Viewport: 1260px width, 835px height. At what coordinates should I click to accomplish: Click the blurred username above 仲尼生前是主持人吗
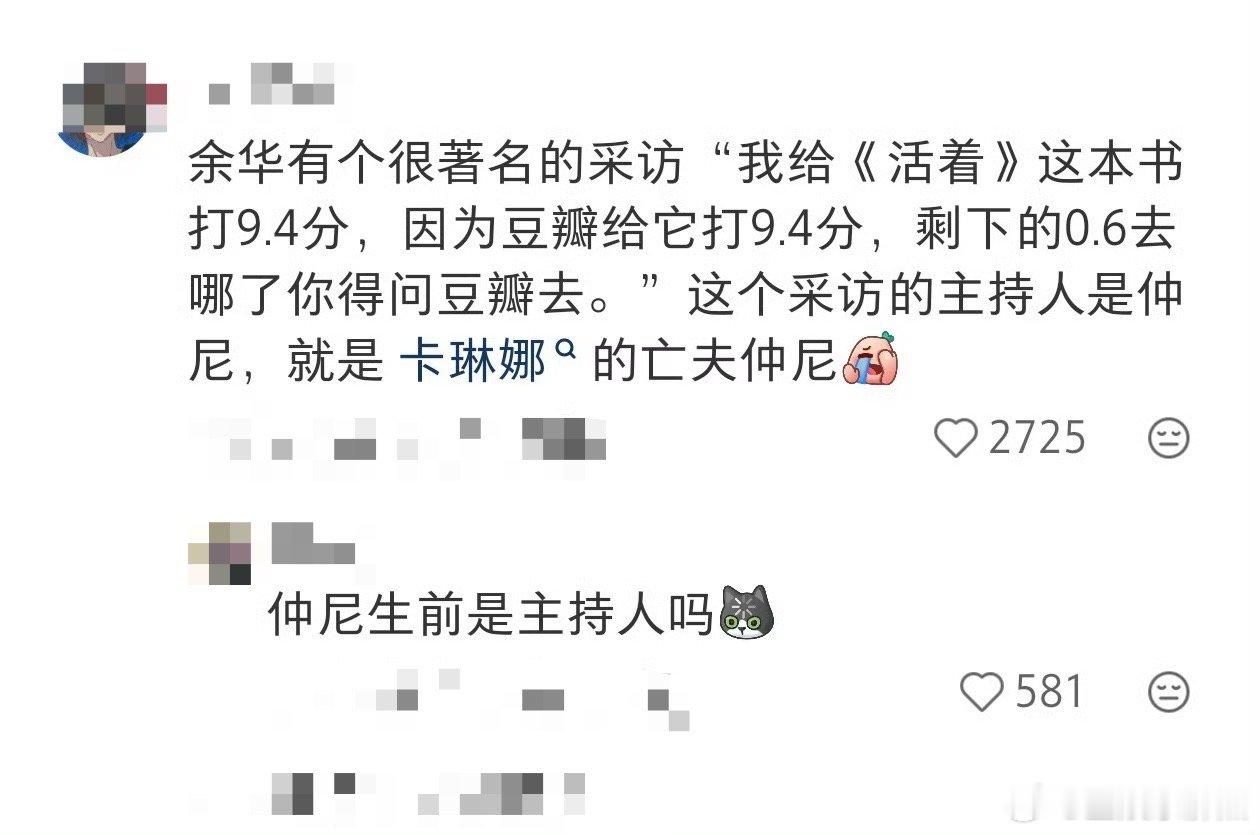tap(313, 545)
